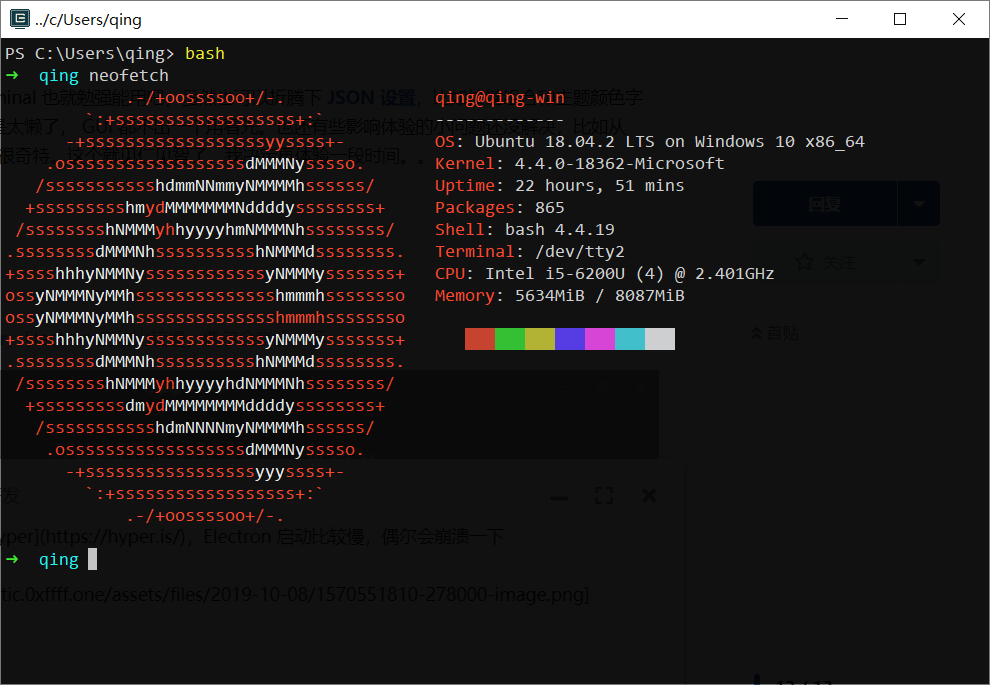Click the Kernel line 4.4.0-18362-Microsoft
Image resolution: width=990 pixels, height=685 pixels.
pyautogui.click(x=580, y=164)
